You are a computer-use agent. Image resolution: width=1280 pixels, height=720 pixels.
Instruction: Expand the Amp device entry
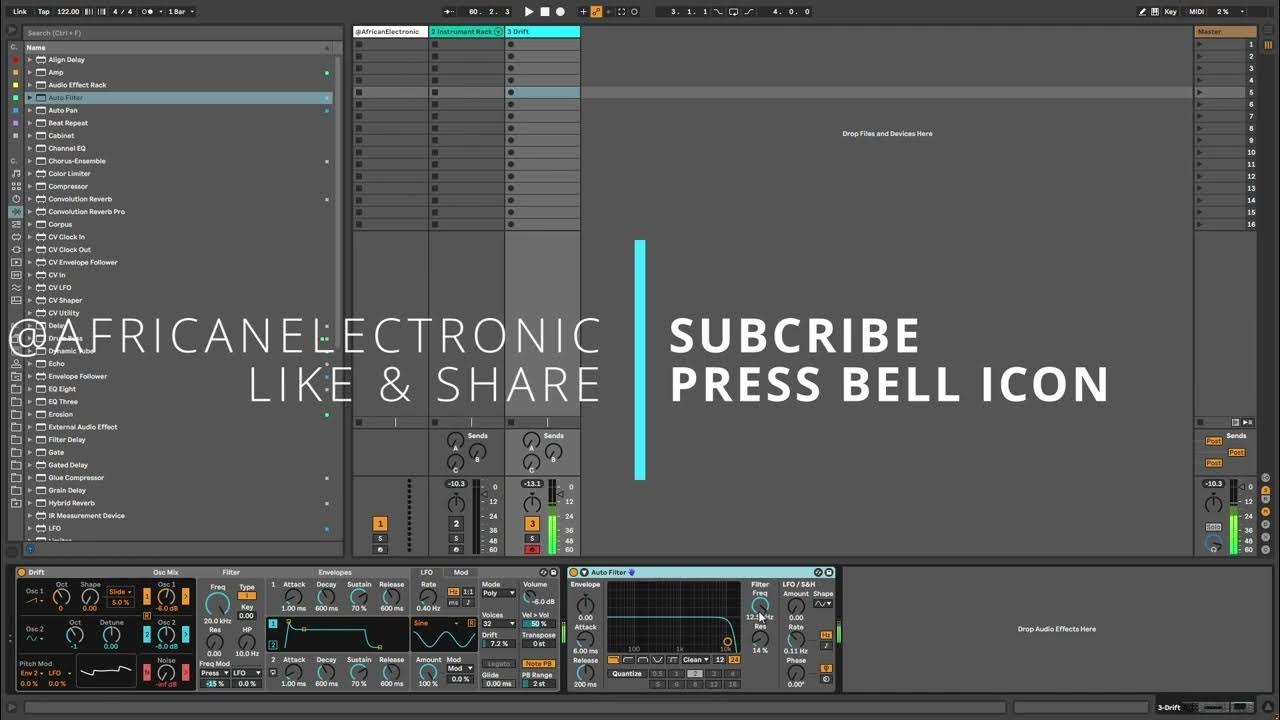(30, 72)
